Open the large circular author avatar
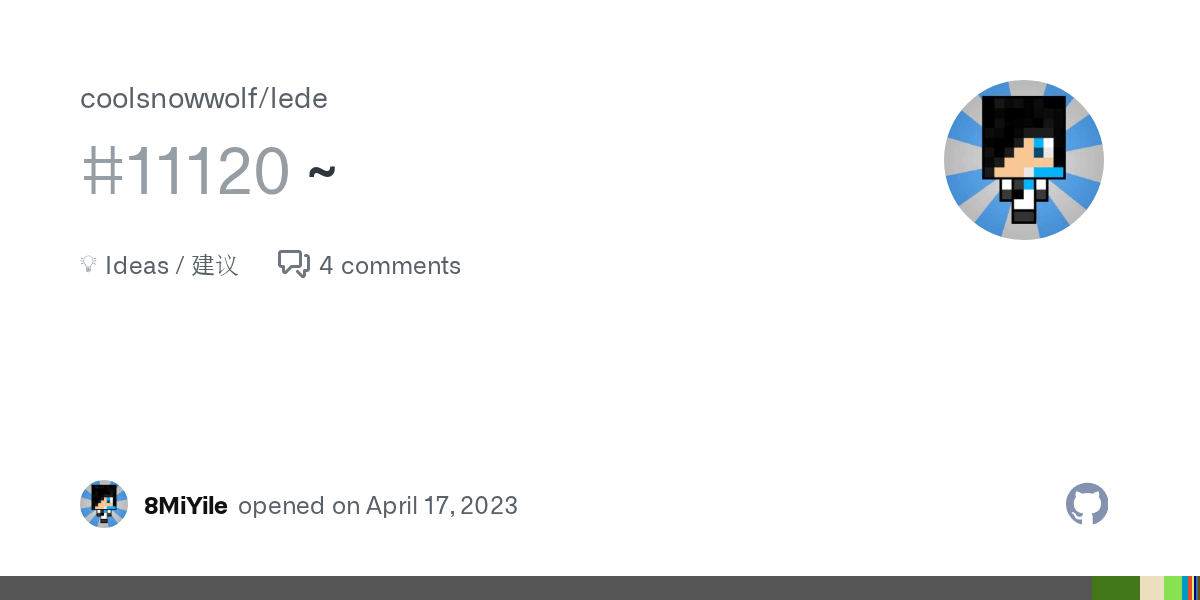This screenshot has width=1200, height=600. (1024, 160)
